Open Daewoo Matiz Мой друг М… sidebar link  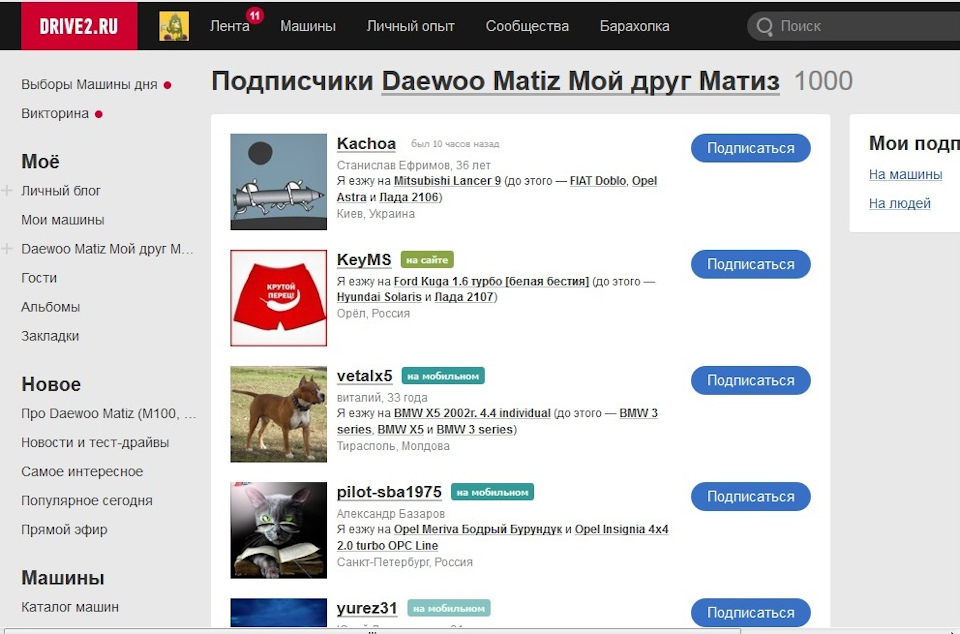click(107, 249)
